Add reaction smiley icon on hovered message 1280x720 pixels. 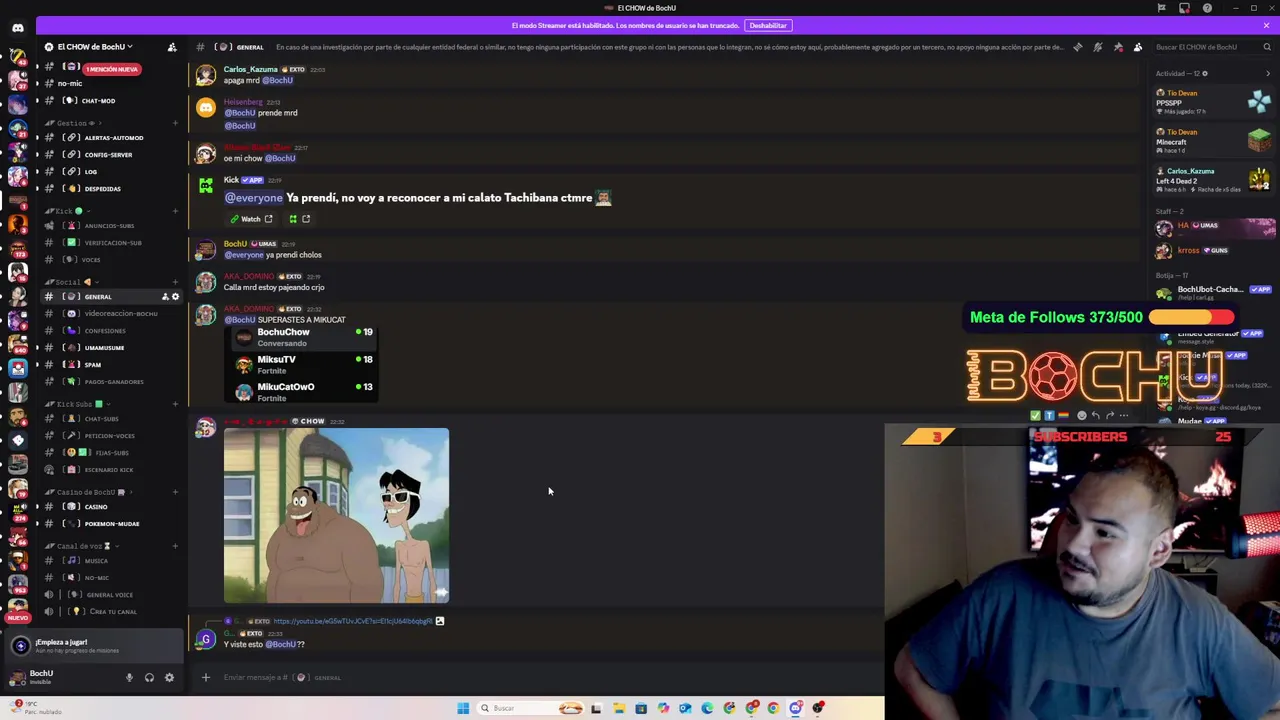click(1081, 415)
